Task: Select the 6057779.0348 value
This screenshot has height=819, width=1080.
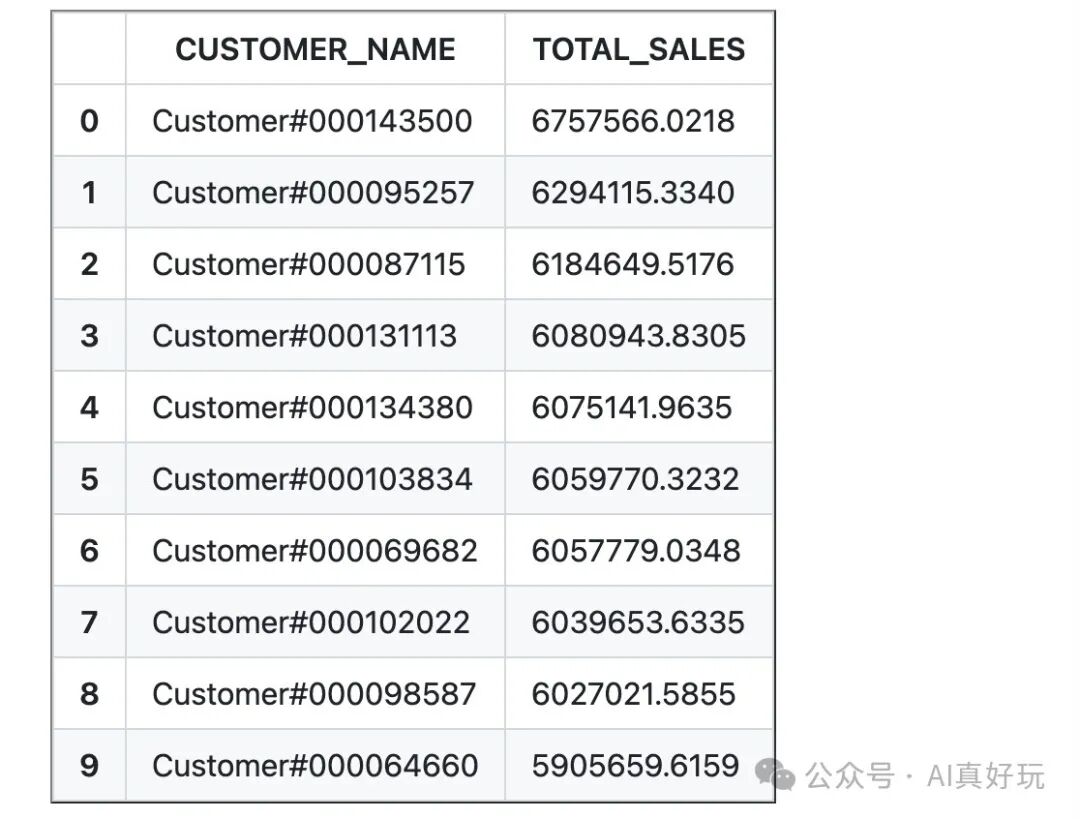Action: pos(636,550)
